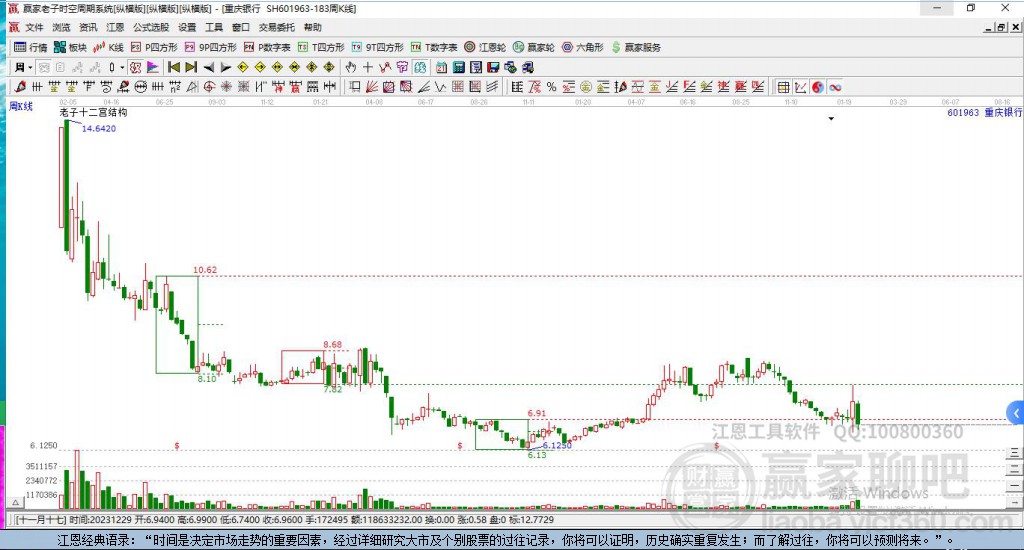Screen dimensions: 1024x550
Task: Select the target circle crosshair tool
Action: click(x=209, y=87)
